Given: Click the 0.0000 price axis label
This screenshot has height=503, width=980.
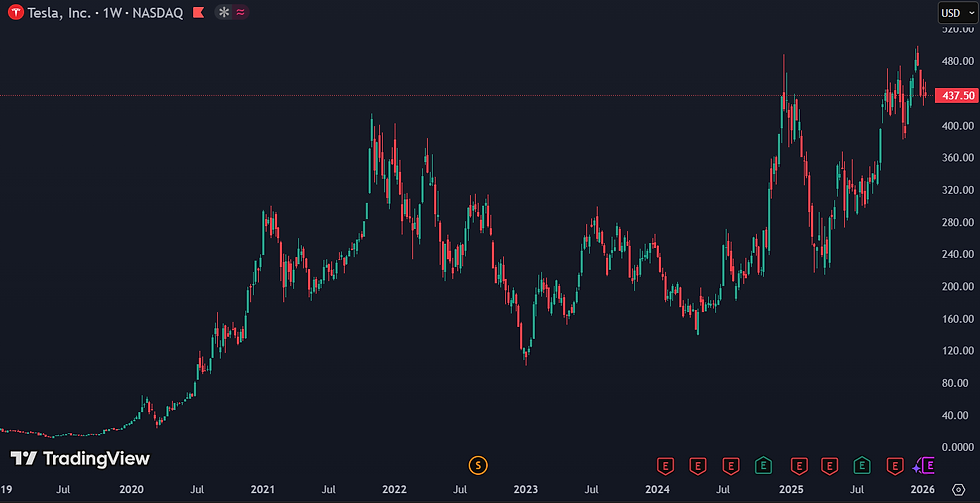Looking at the screenshot, I should [959, 447].
